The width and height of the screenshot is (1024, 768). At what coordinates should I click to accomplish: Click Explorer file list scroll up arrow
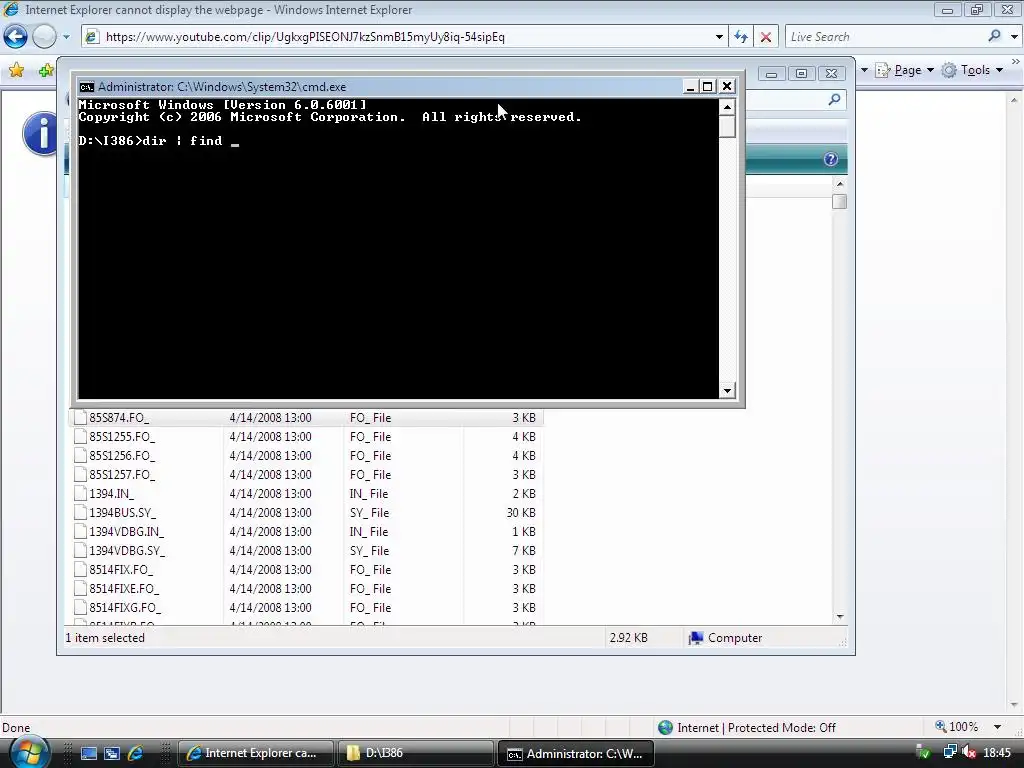tap(840, 184)
